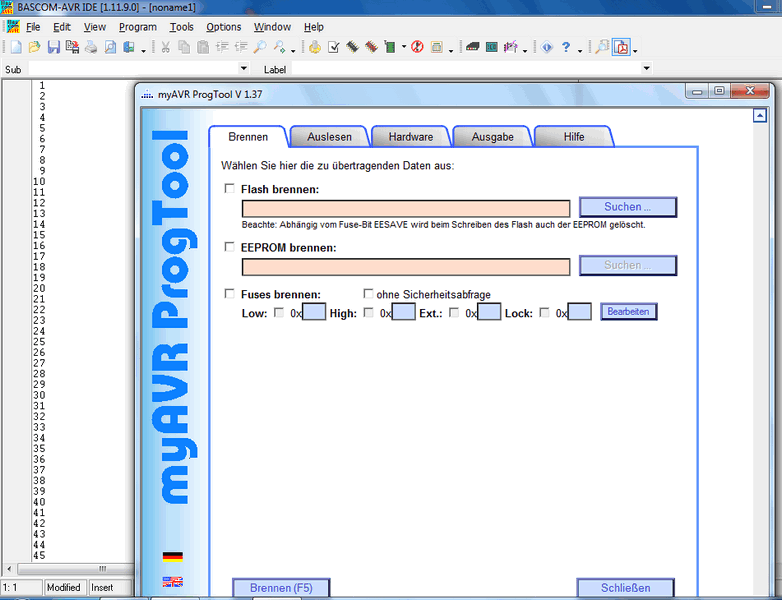Screen dimensions: 782x600
Task: Send to chip green programmer icon
Action: tap(390, 47)
